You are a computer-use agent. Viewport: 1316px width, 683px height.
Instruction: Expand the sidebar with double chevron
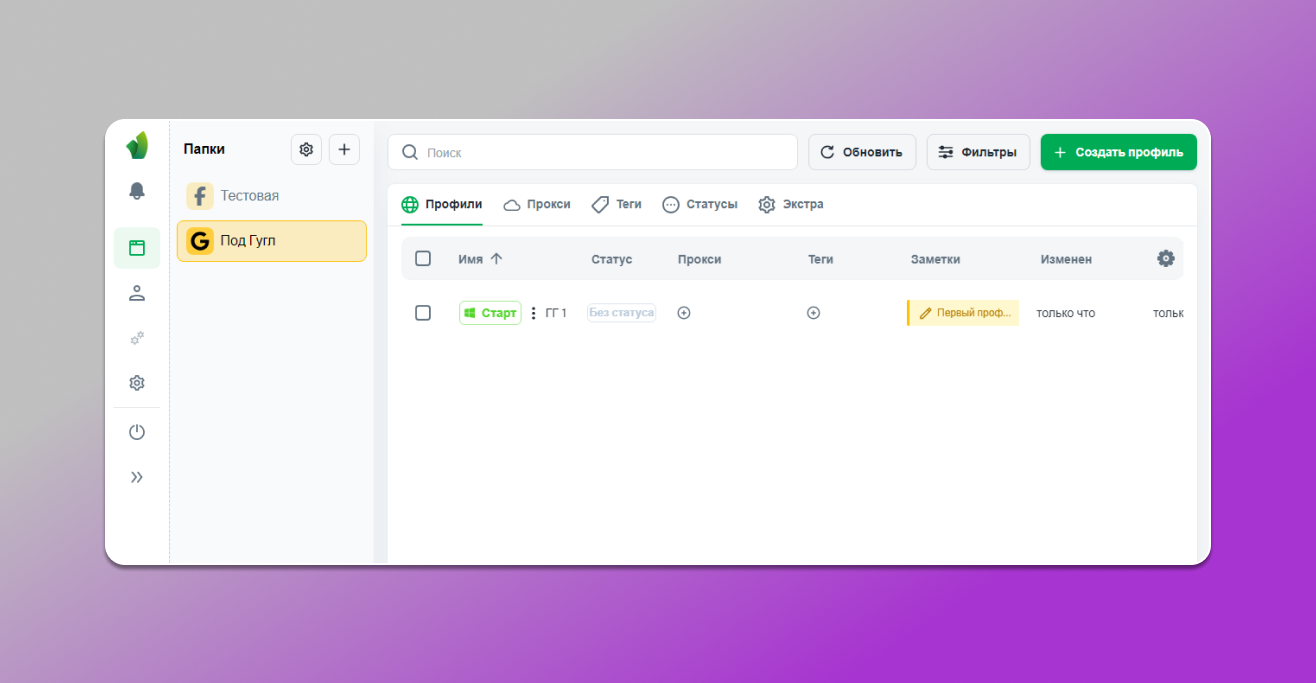[137, 477]
